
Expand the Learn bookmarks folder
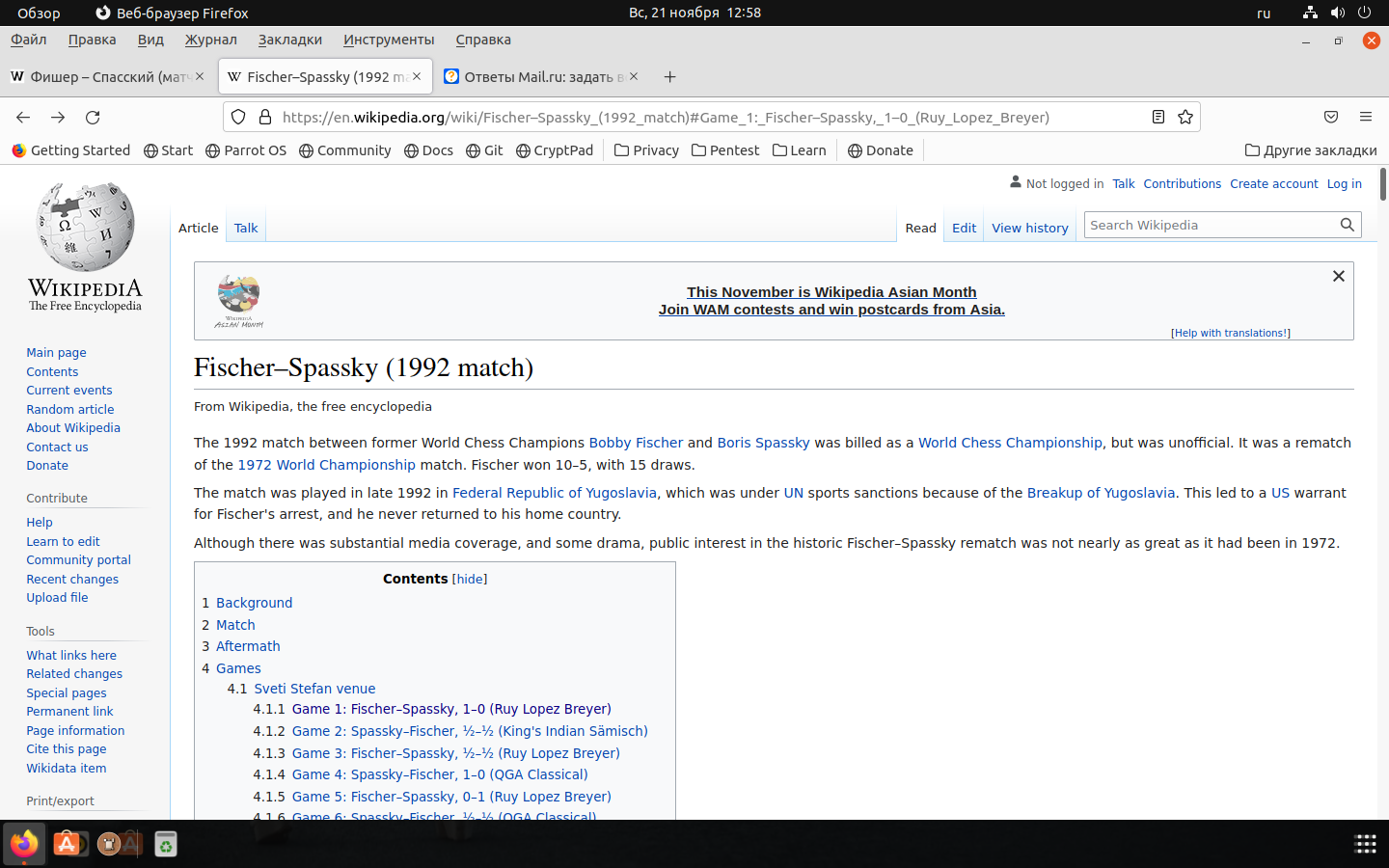click(x=800, y=150)
